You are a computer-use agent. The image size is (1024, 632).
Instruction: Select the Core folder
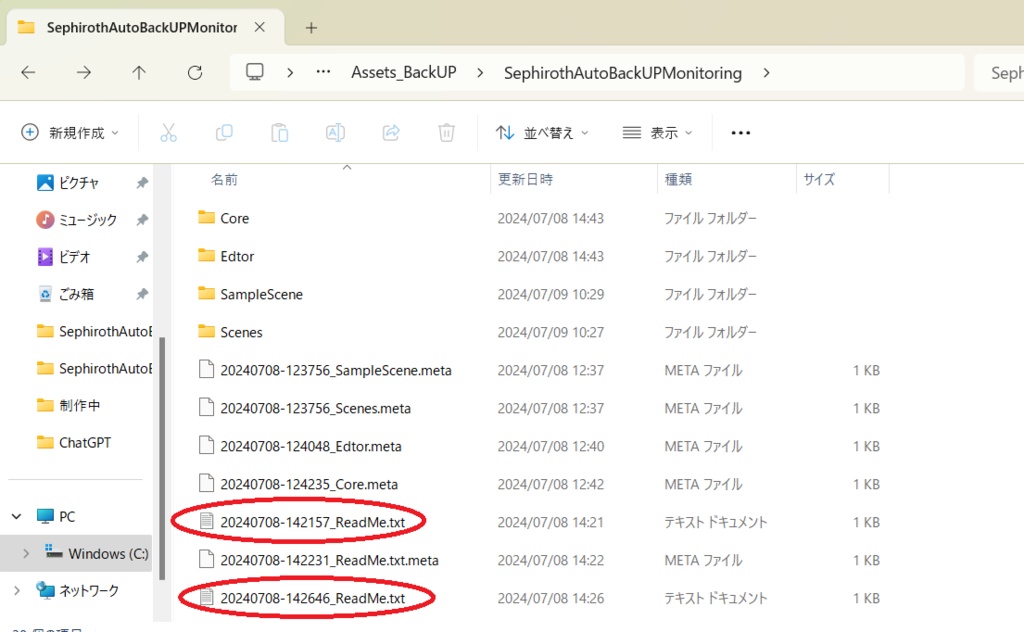[234, 218]
